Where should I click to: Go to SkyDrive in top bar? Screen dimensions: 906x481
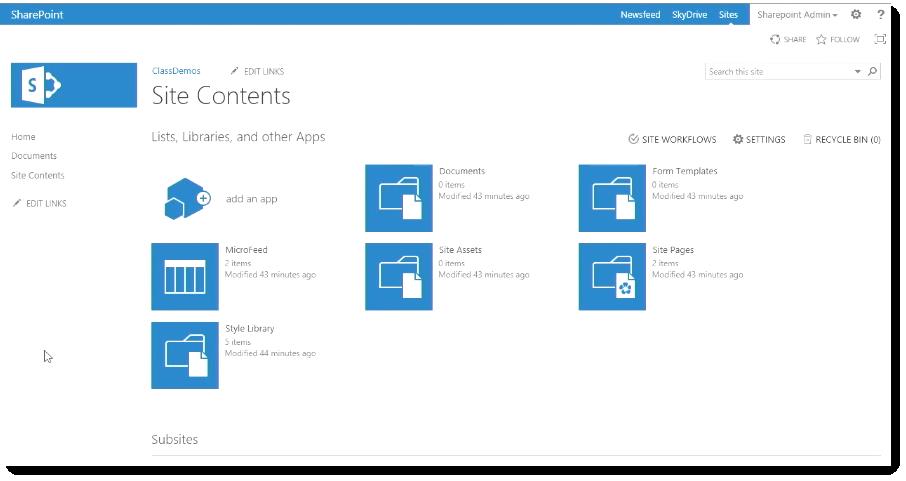[689, 14]
